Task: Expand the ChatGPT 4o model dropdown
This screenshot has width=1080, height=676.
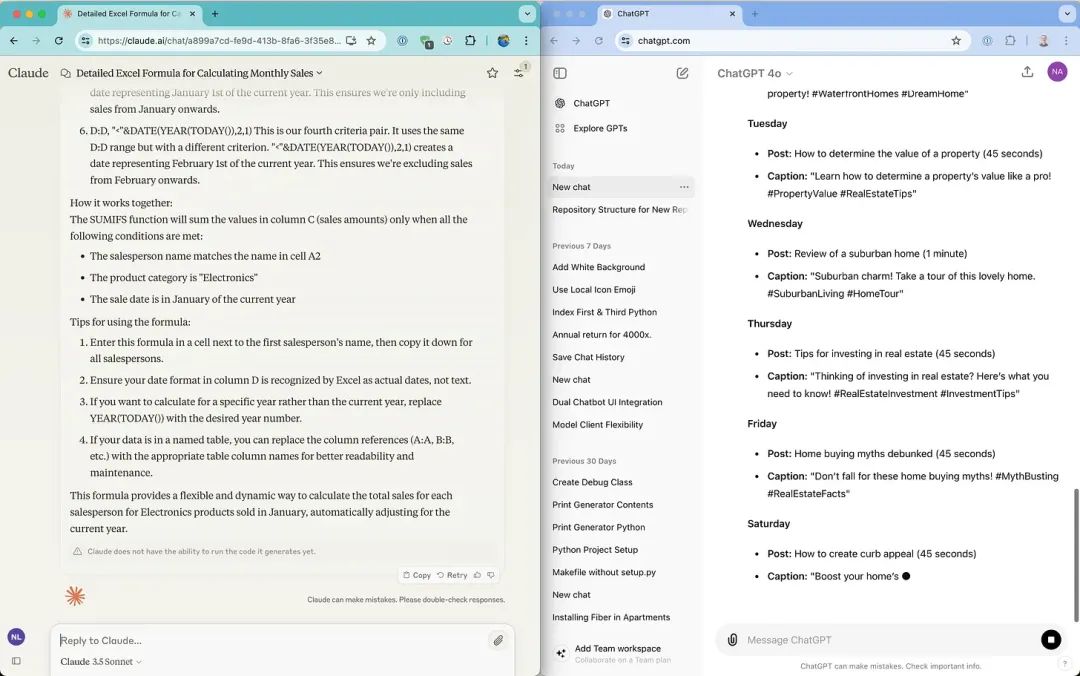Action: (x=755, y=73)
